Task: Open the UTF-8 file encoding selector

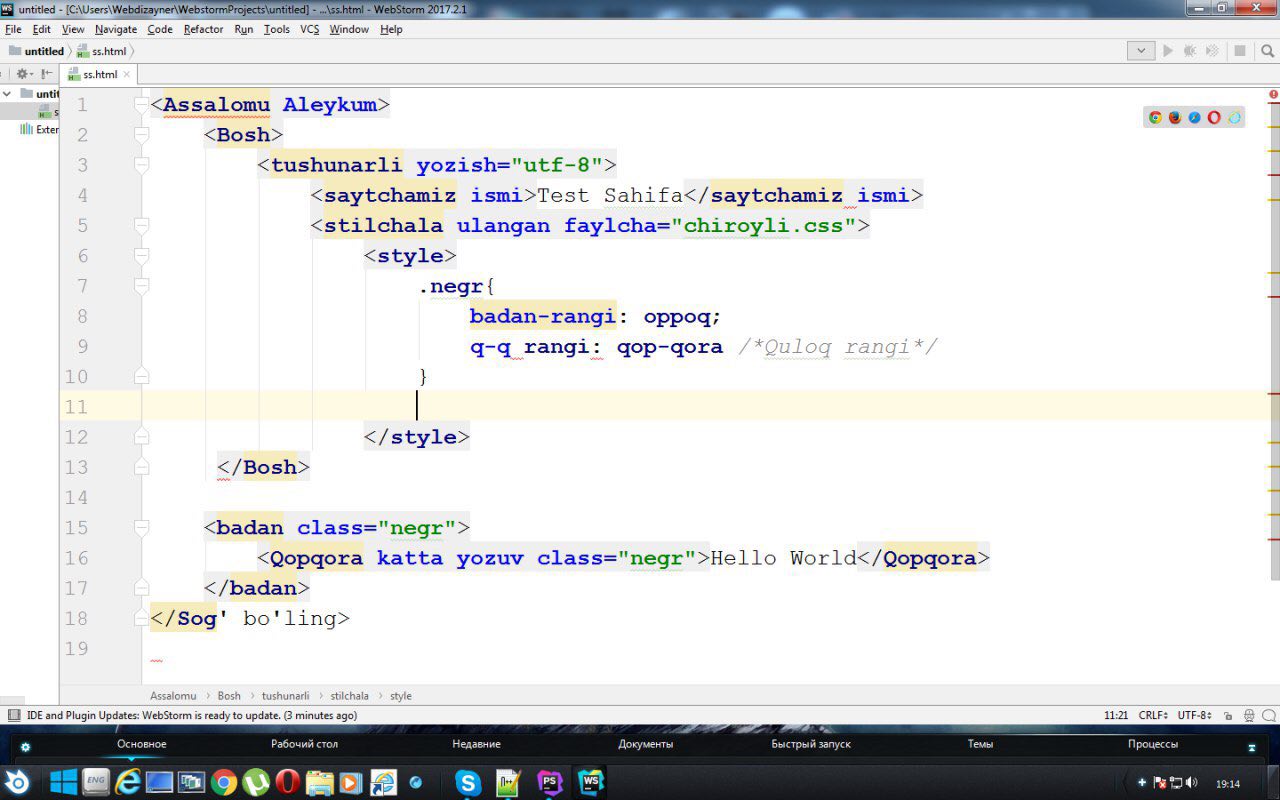Action: [1195, 715]
